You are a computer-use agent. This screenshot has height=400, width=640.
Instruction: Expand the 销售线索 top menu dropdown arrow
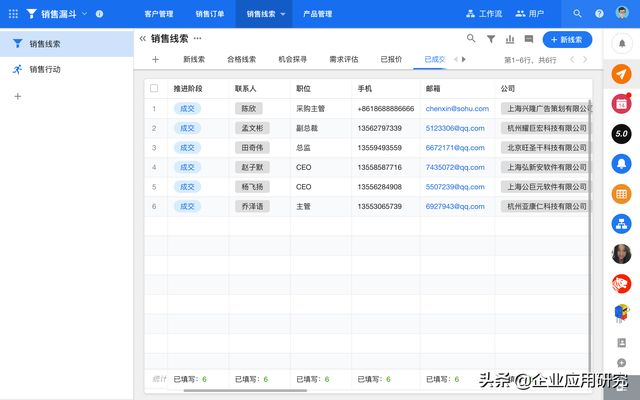click(283, 14)
